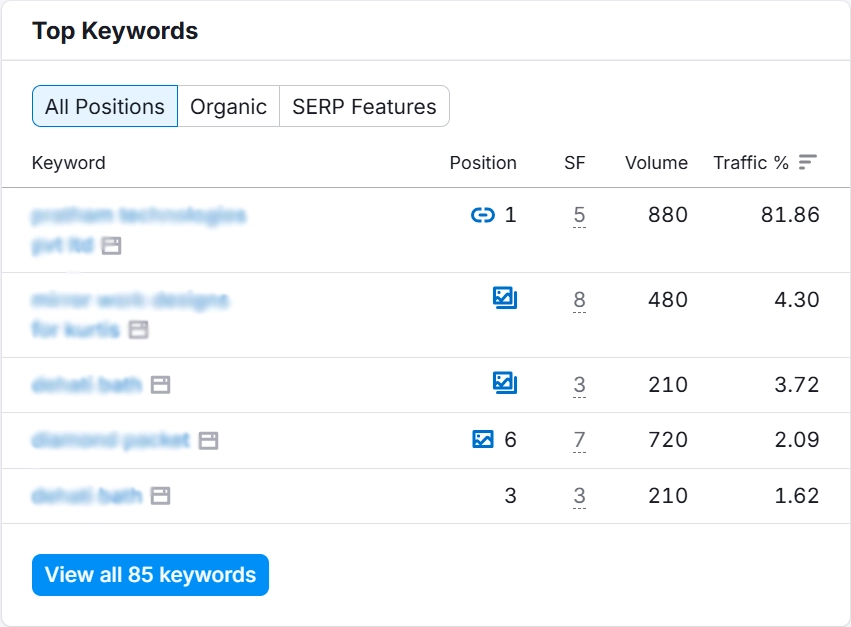Image resolution: width=851 pixels, height=627 pixels.
Task: Click the Position column header
Action: click(483, 162)
